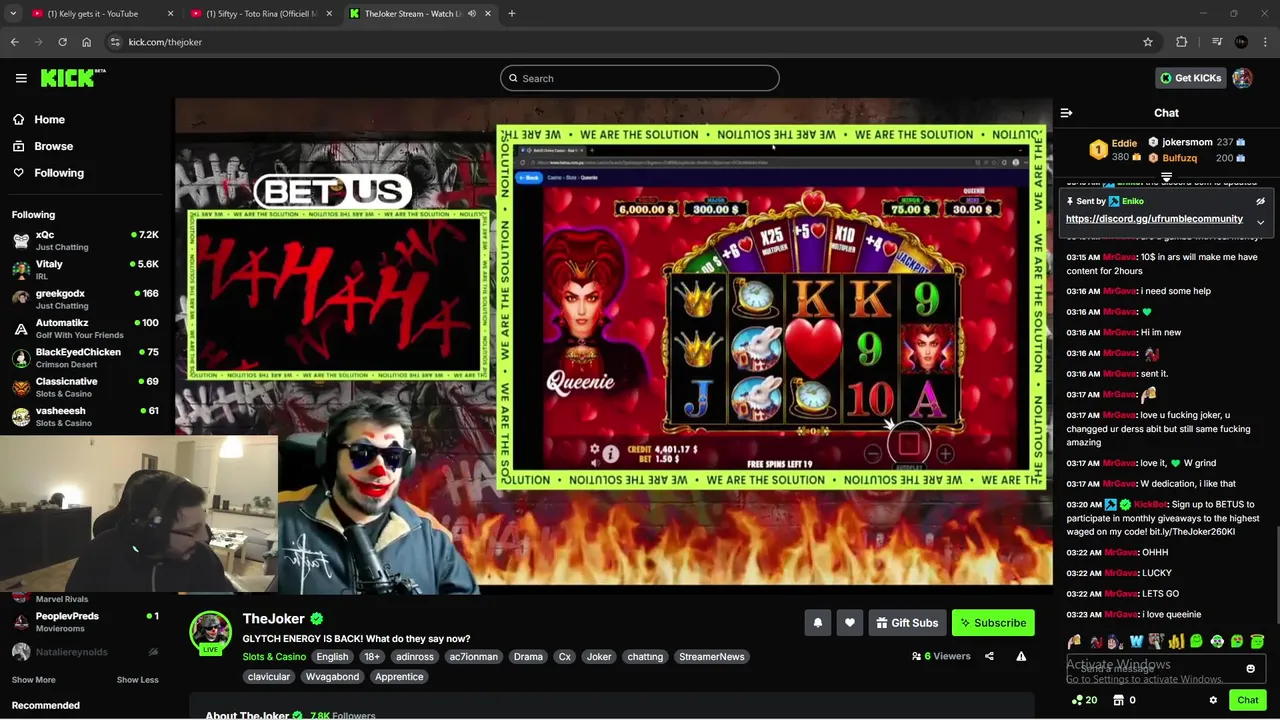Screen dimensions: 1280x720
Task: Expand the gift leaderboard handle
Action: click(x=1166, y=177)
